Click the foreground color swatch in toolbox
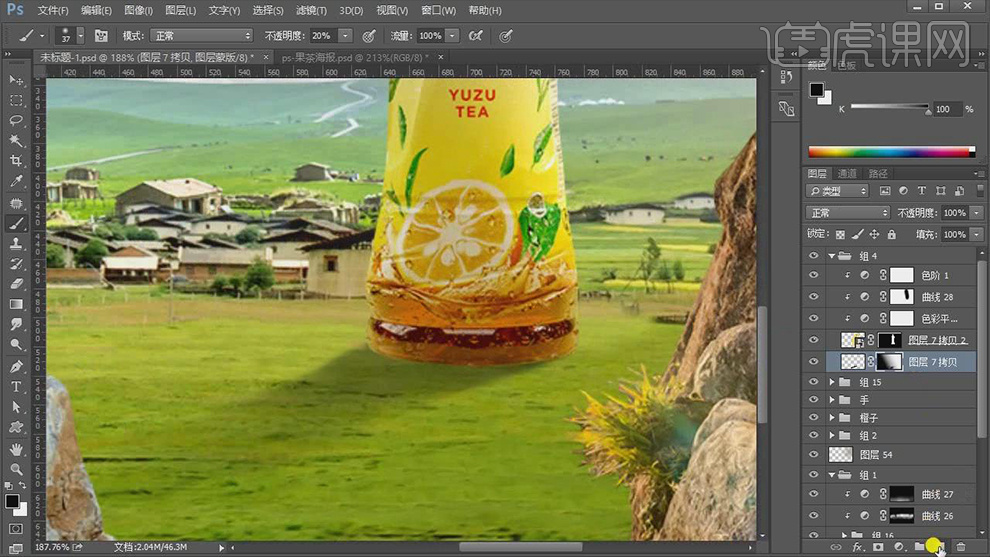Viewport: 990px width, 557px height. (x=12, y=501)
